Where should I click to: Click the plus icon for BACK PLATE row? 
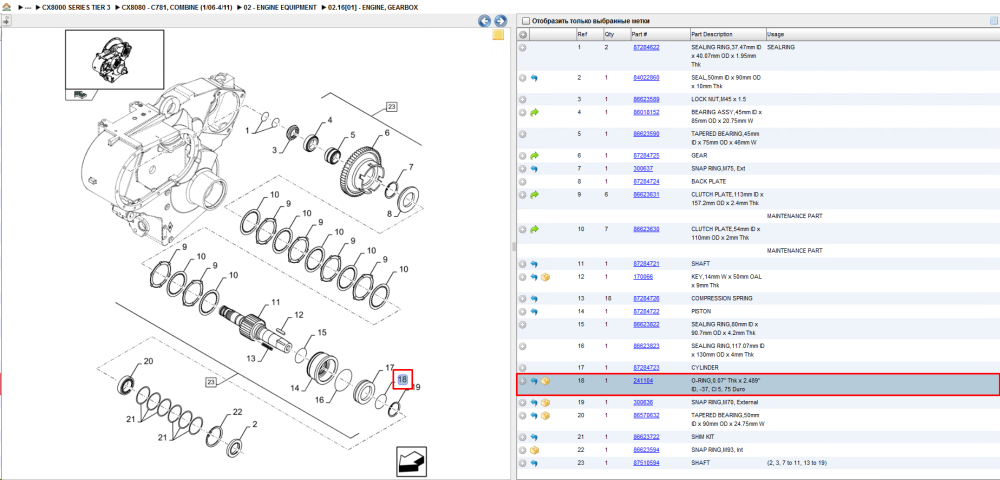click(x=522, y=182)
